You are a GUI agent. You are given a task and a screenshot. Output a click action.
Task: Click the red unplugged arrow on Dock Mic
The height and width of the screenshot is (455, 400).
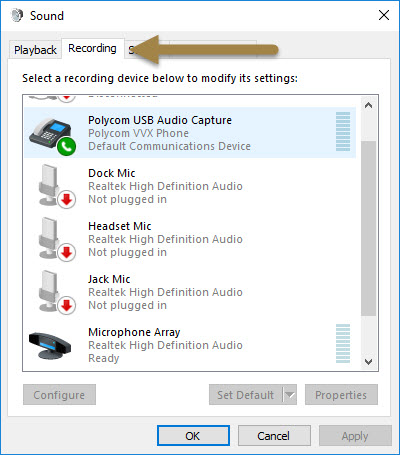click(67, 200)
